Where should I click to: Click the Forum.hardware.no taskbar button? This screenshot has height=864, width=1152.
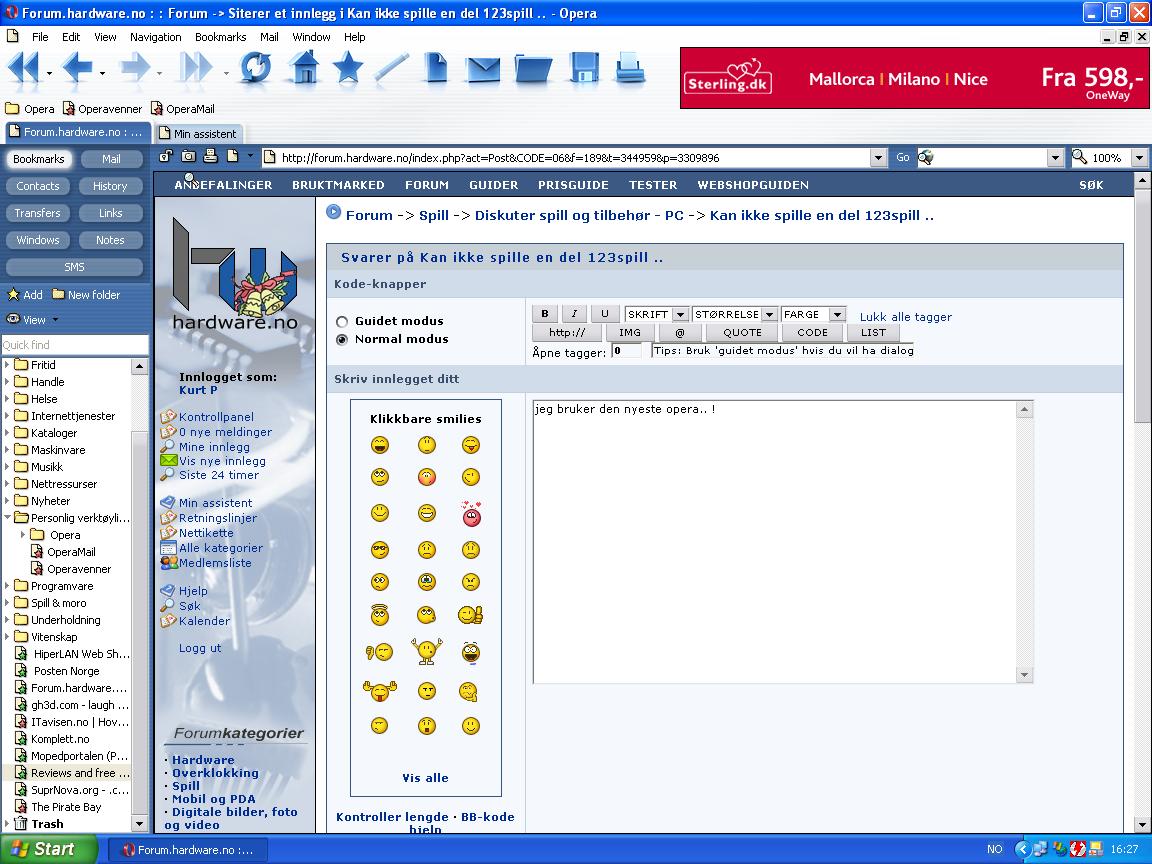click(x=188, y=850)
